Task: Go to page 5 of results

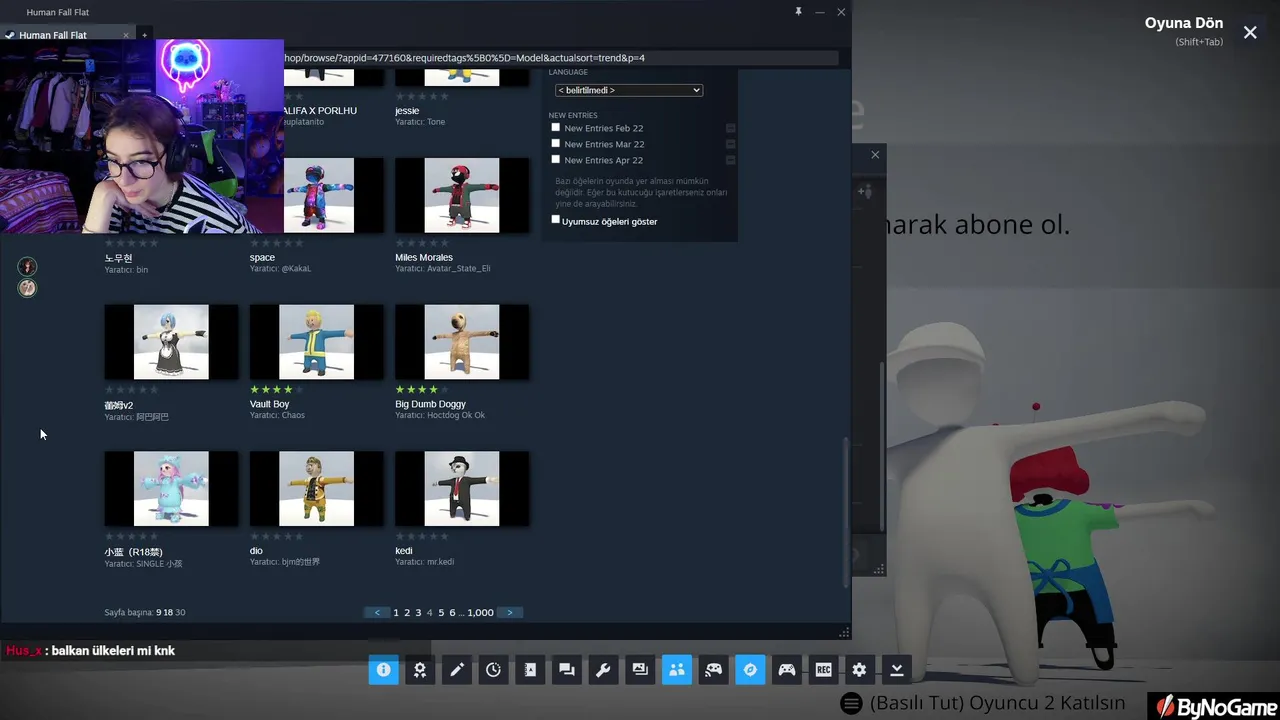Action: pos(441,612)
